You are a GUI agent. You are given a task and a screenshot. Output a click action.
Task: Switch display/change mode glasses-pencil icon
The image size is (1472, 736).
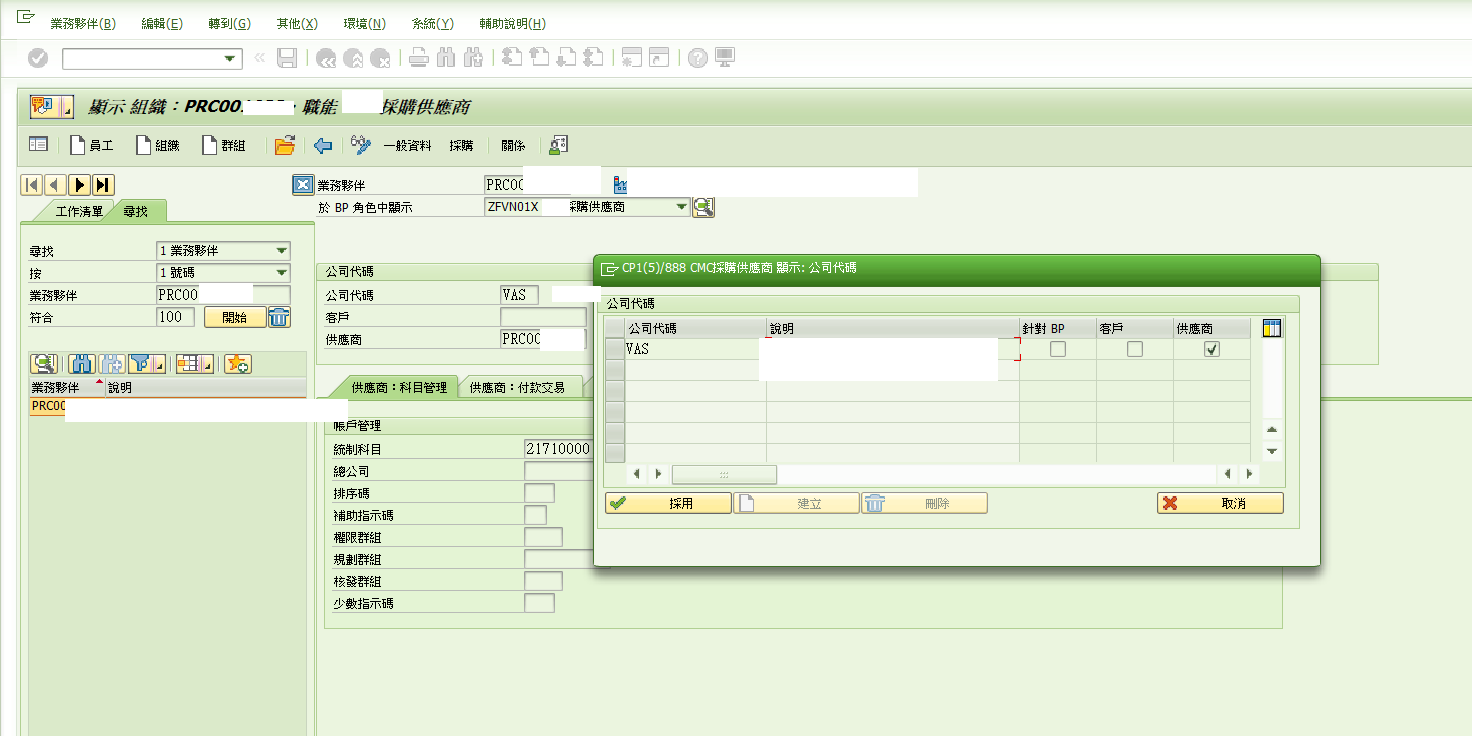(x=361, y=145)
